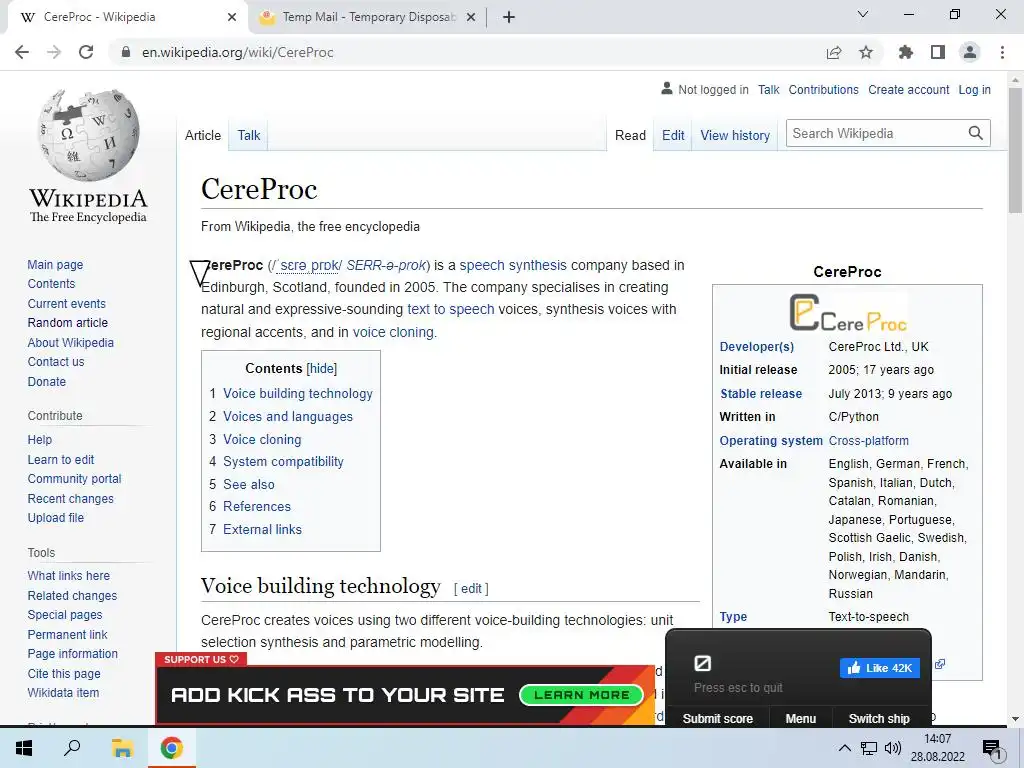
Task: Open the Edit tab
Action: [673, 135]
